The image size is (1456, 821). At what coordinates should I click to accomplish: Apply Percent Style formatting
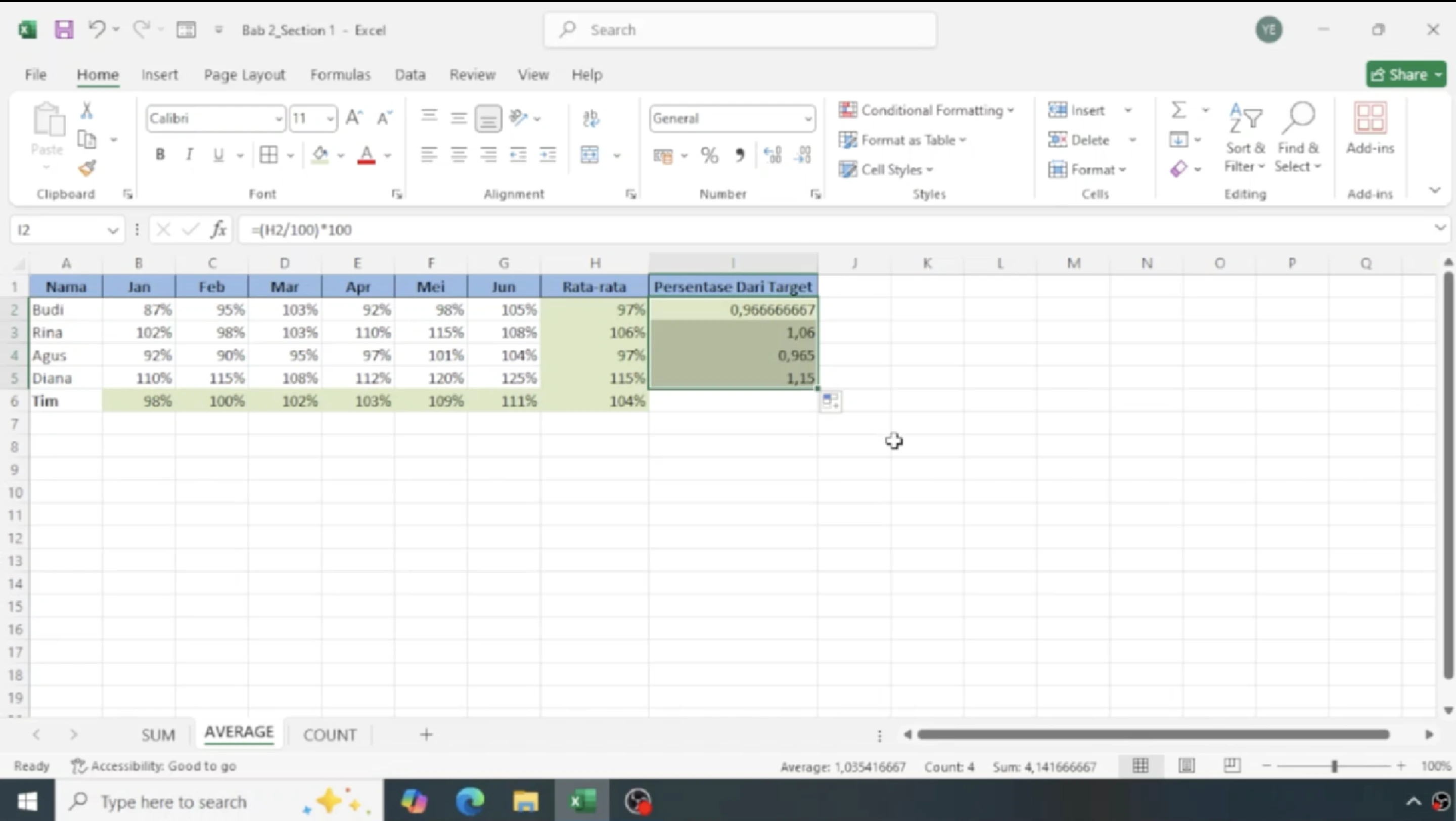[709, 155]
